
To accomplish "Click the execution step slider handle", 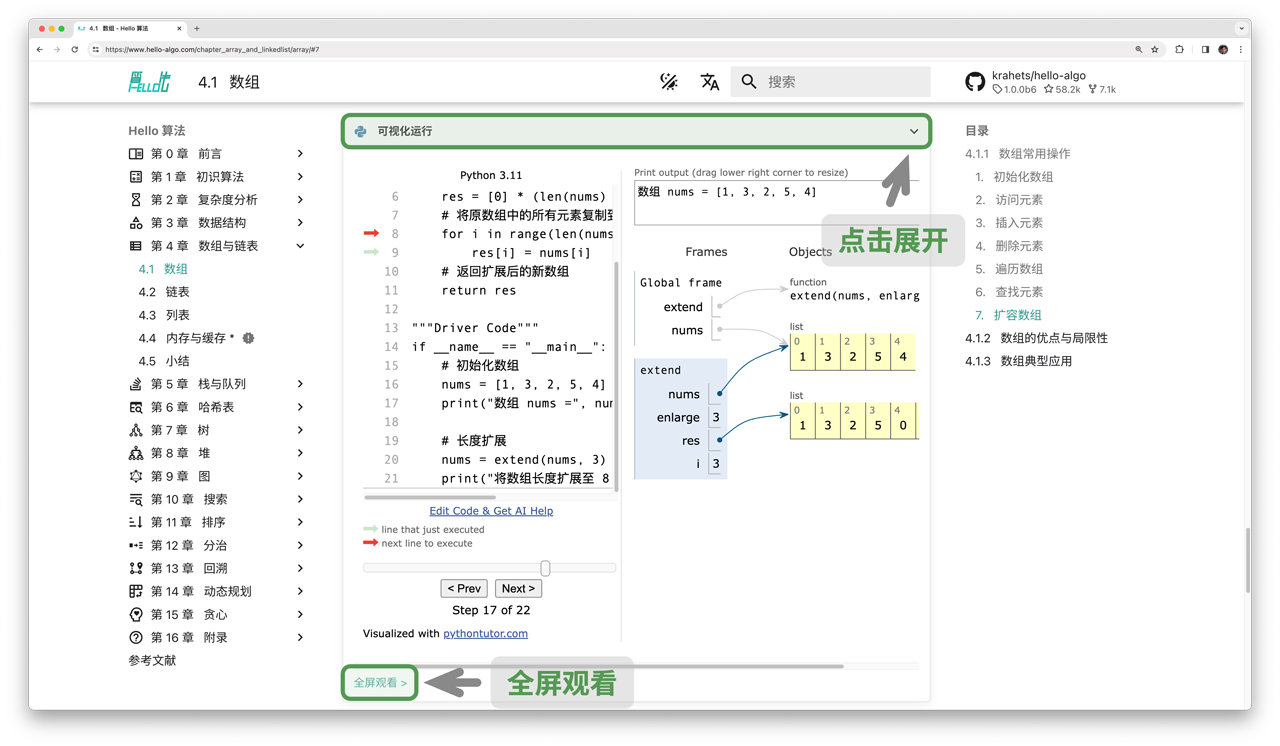I will 545,568.
